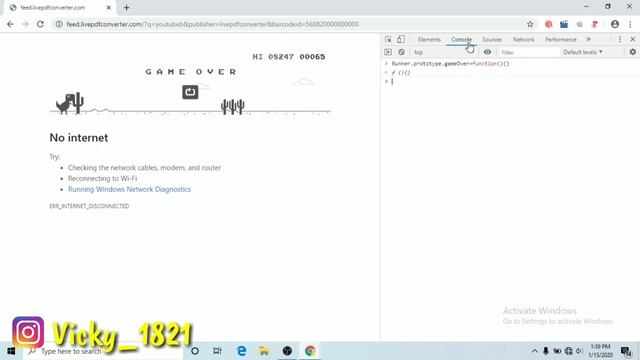This screenshot has width=640, height=360.
Task: Switch to the Console tab
Action: 461,40
